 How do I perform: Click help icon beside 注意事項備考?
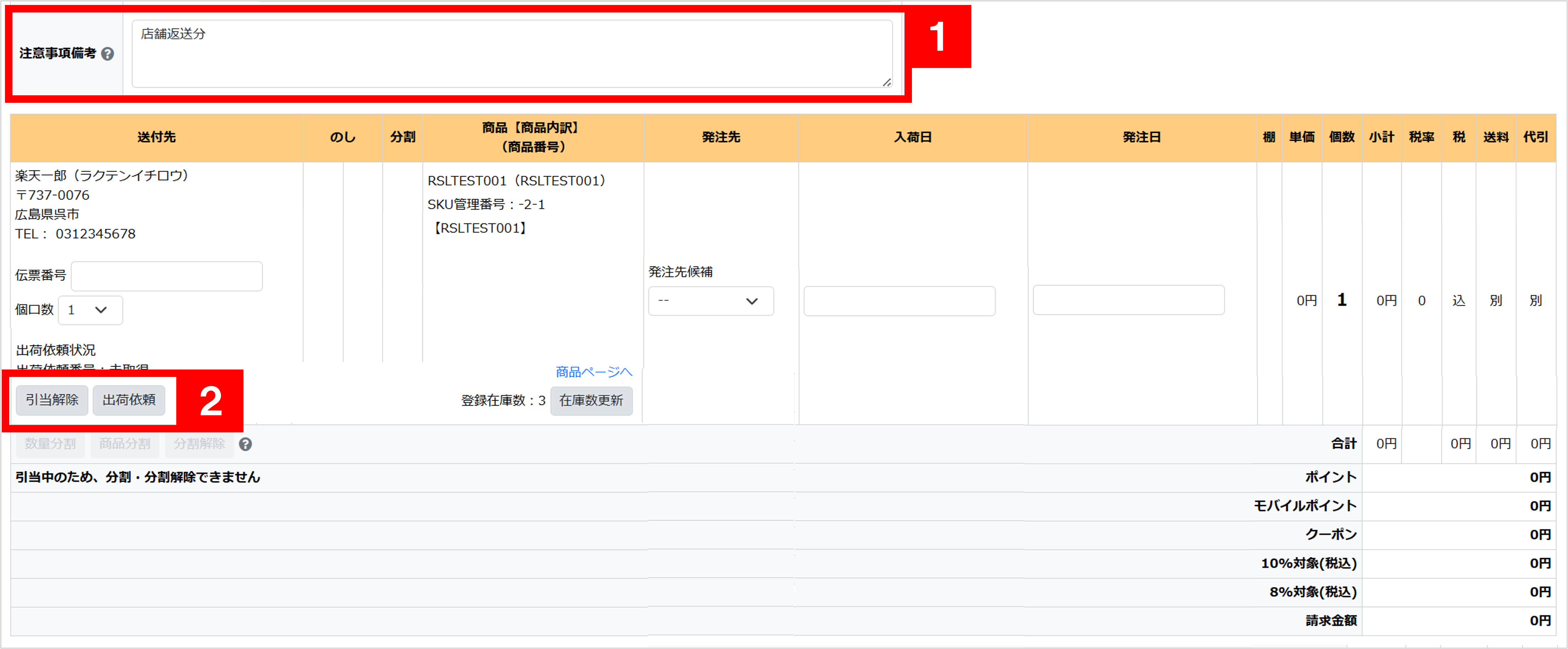pyautogui.click(x=108, y=54)
